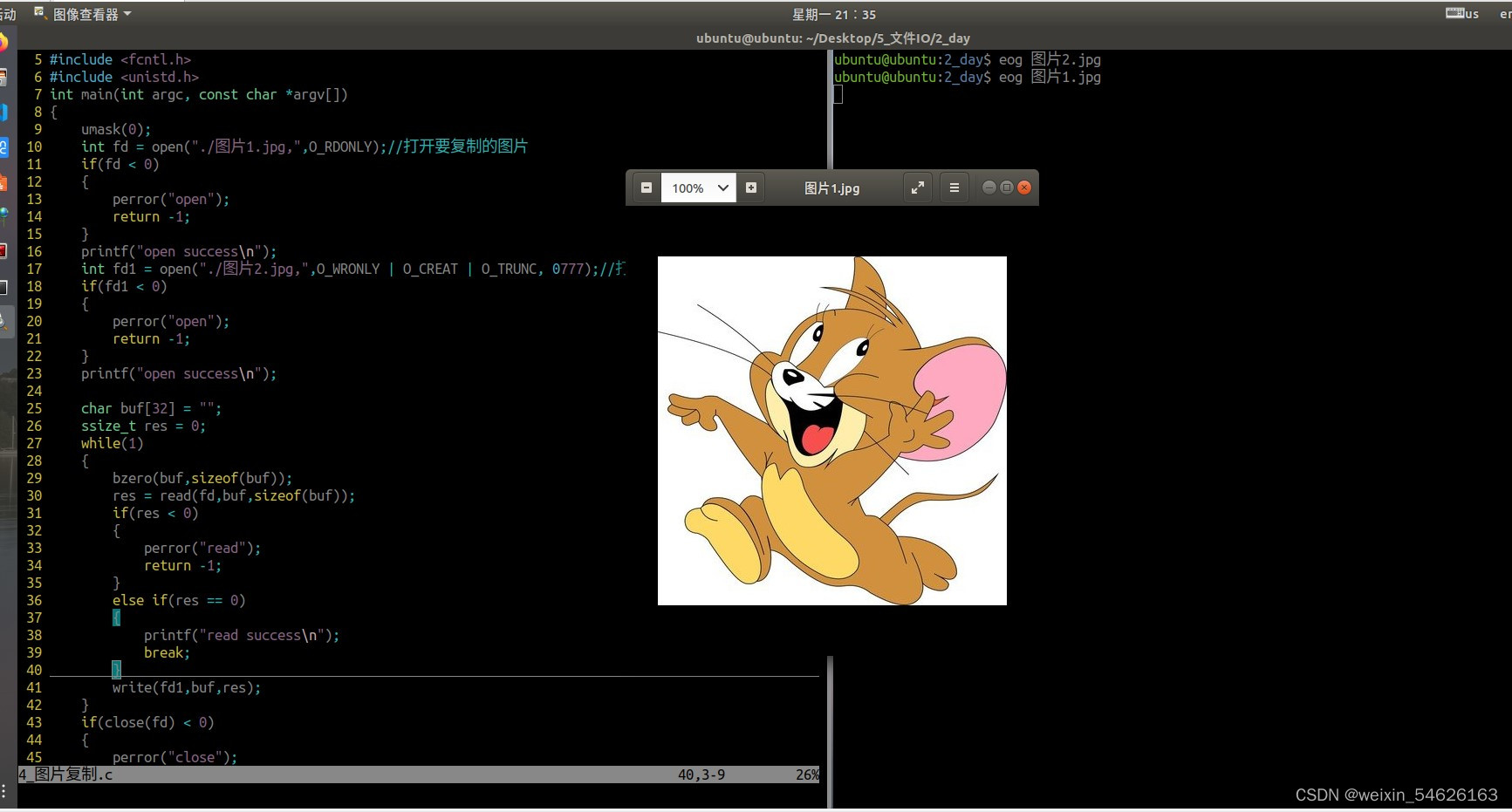The height and width of the screenshot is (812, 1512).
Task: Click the #include <unistd.h> line
Action: pyautogui.click(x=124, y=77)
